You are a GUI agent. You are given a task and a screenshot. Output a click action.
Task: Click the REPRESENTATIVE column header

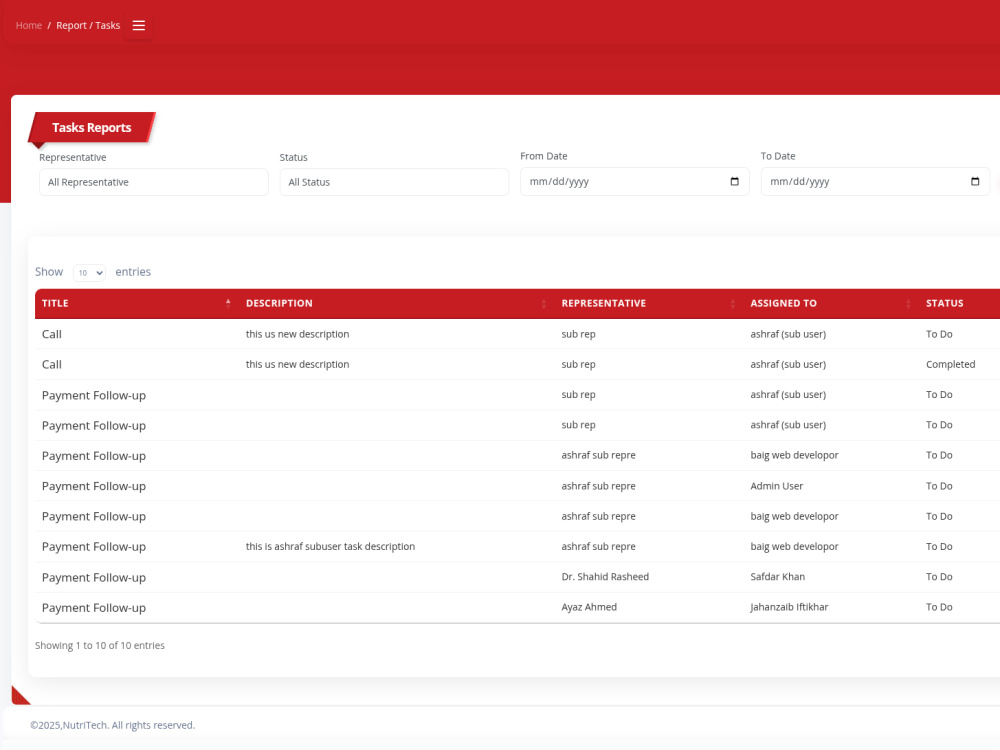point(649,304)
